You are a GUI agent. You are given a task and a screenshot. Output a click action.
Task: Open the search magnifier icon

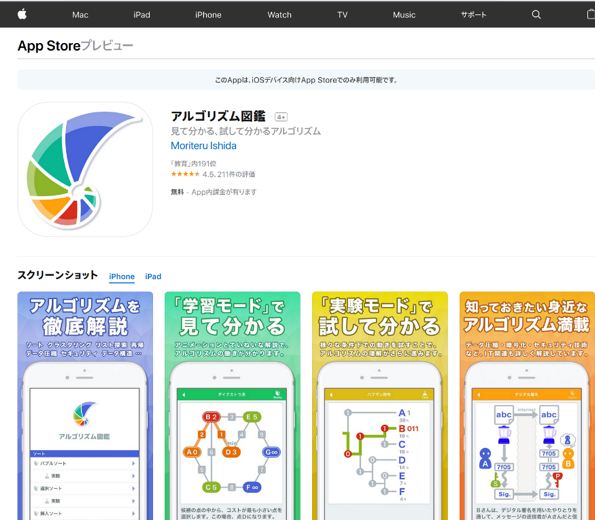point(536,14)
